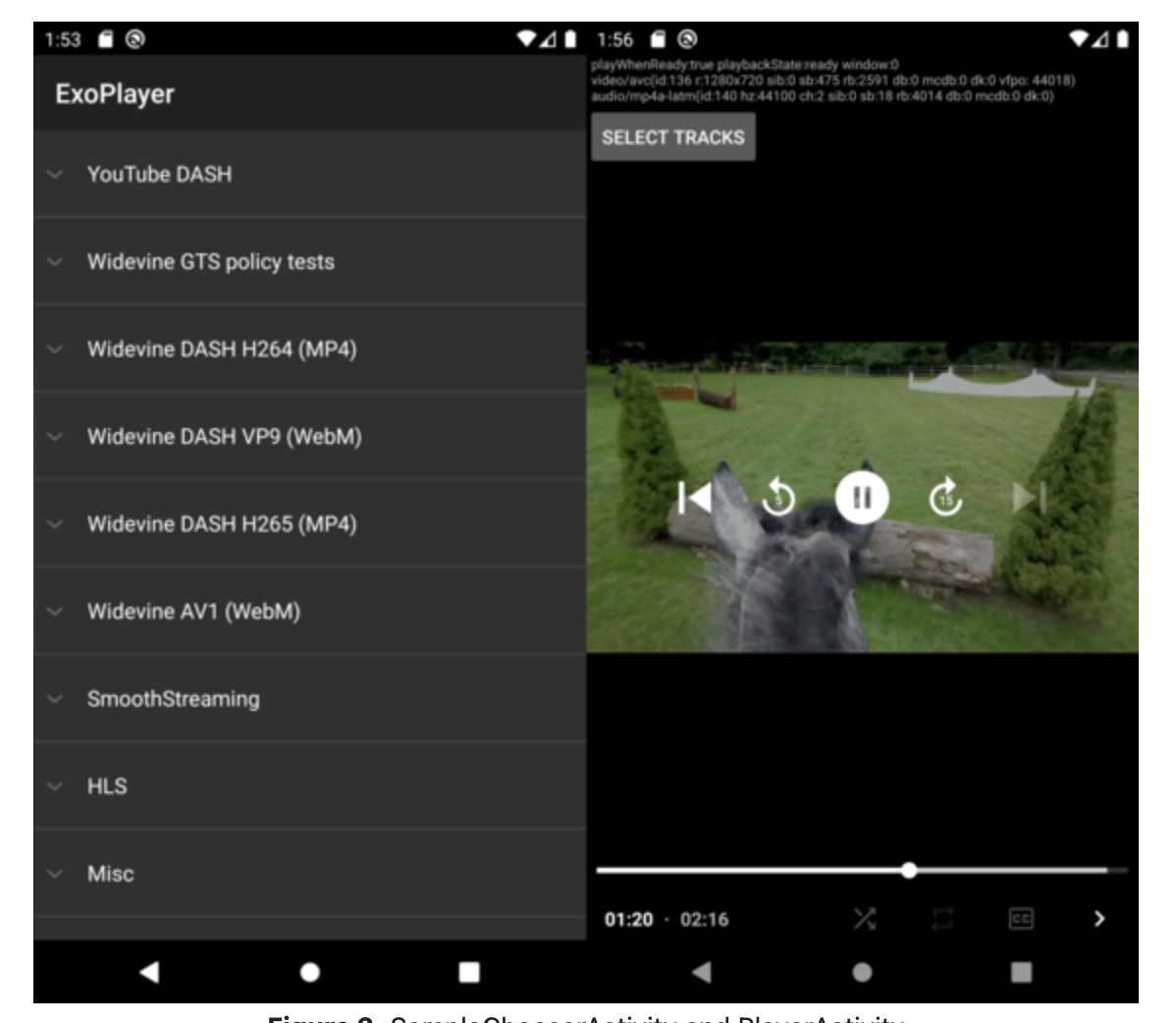Click the 1:53 status bar clock
The width and height of the screenshot is (1176, 1023).
62,39
